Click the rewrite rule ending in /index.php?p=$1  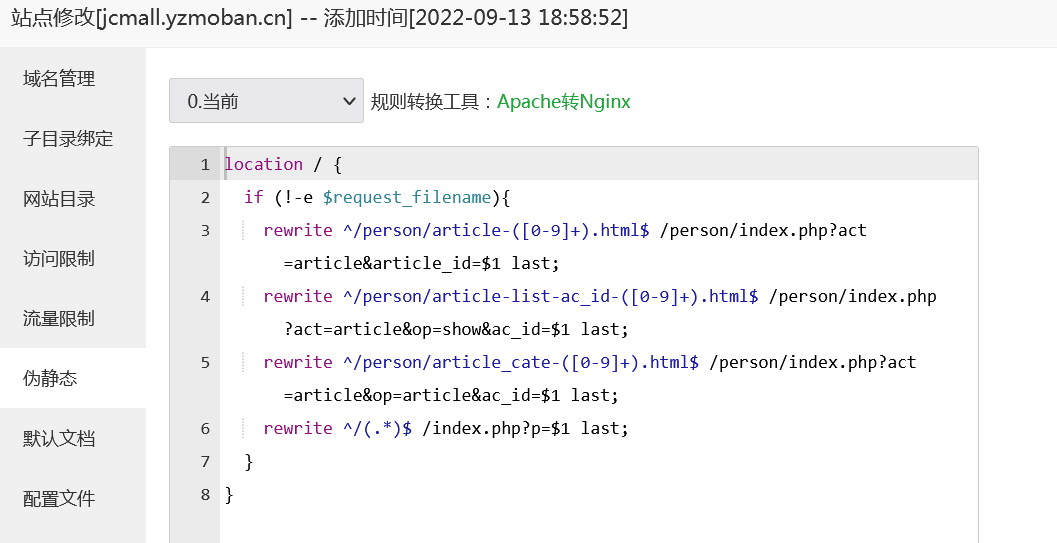pos(446,428)
